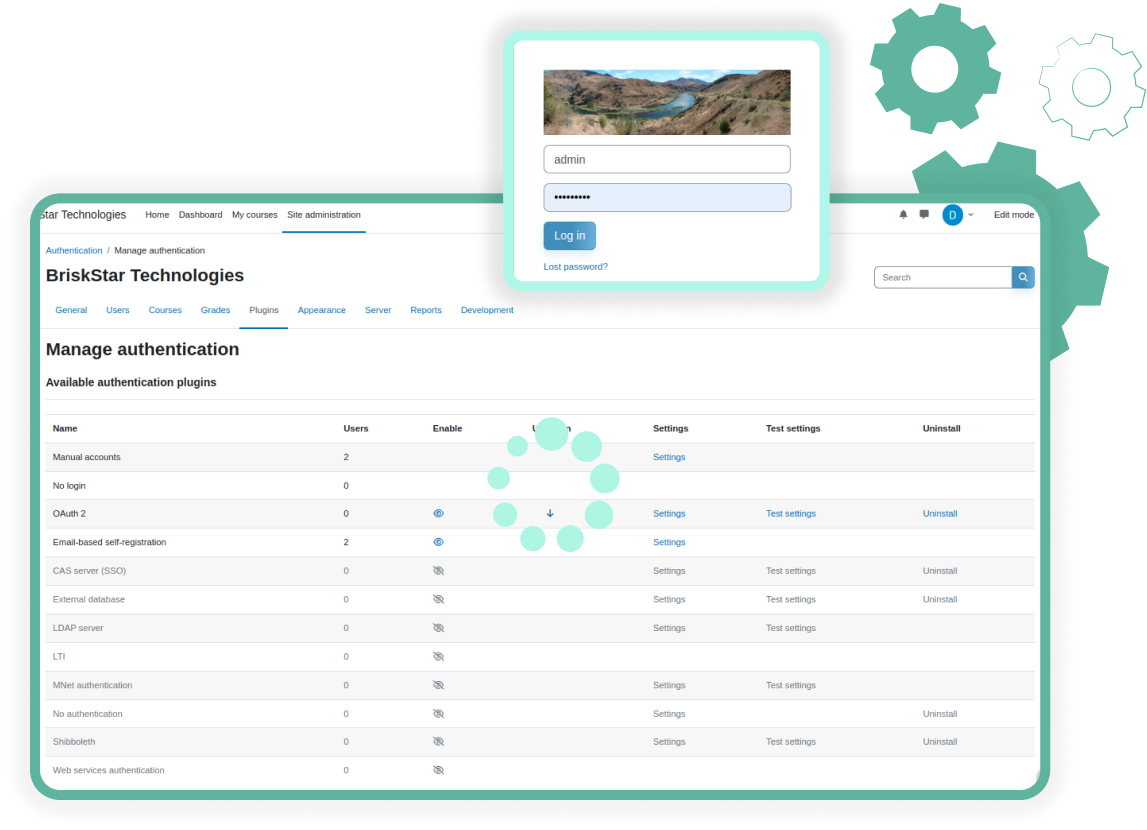Viewport: 1147px width, 830px height.
Task: Click the password field in login box
Action: pos(666,197)
